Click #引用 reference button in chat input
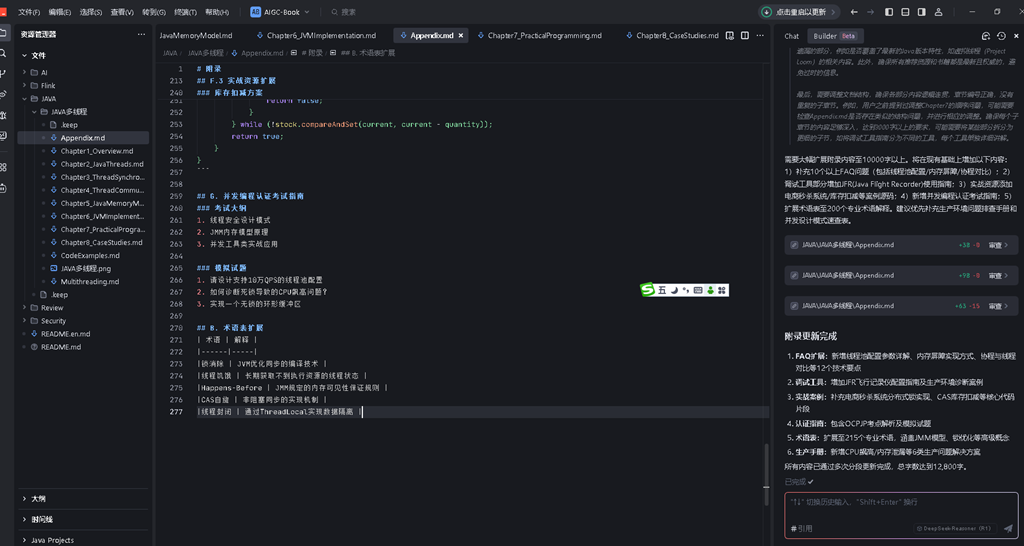 (x=801, y=528)
